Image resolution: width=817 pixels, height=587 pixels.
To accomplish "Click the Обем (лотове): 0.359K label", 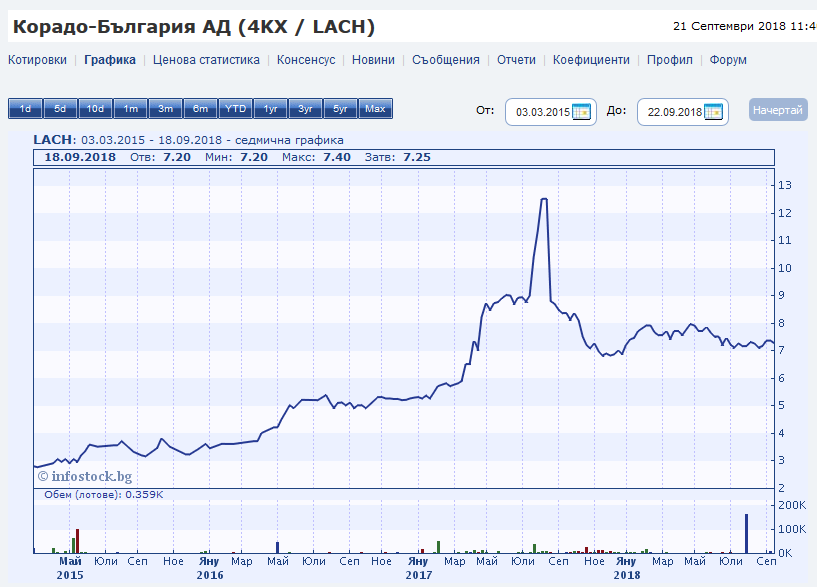I will coord(104,495).
